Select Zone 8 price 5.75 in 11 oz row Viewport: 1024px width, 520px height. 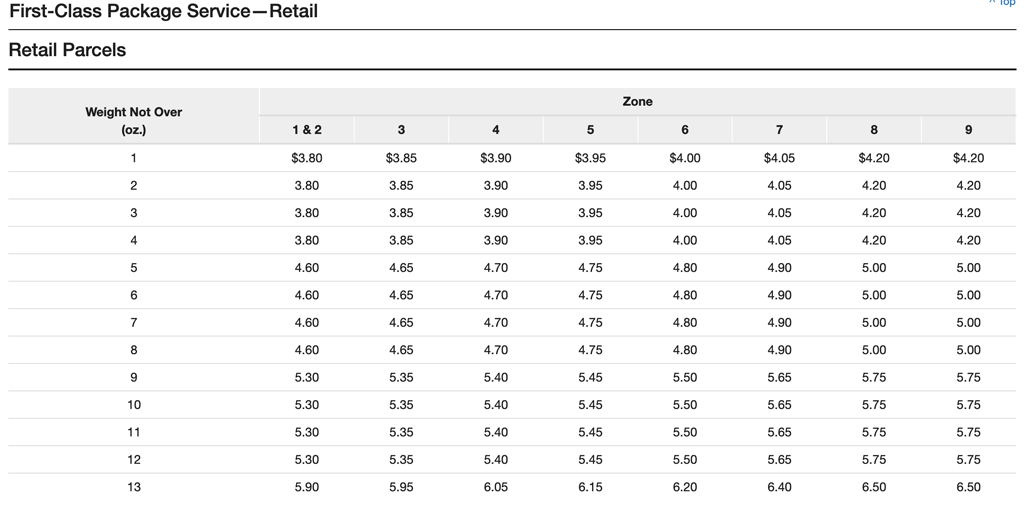tap(874, 432)
